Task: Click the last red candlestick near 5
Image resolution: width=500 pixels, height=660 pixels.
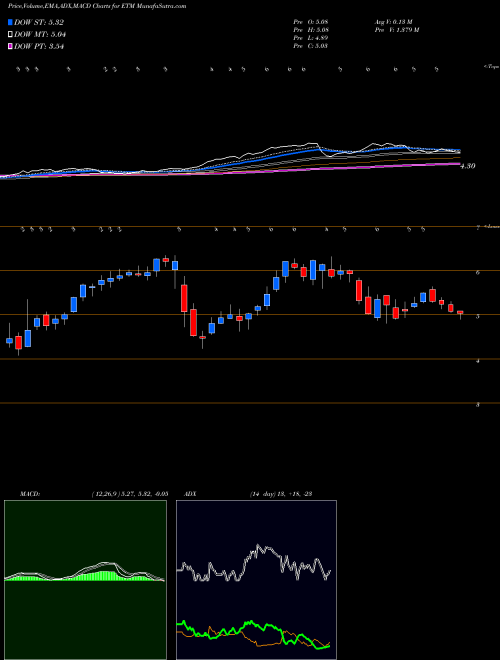Action: coord(460,312)
